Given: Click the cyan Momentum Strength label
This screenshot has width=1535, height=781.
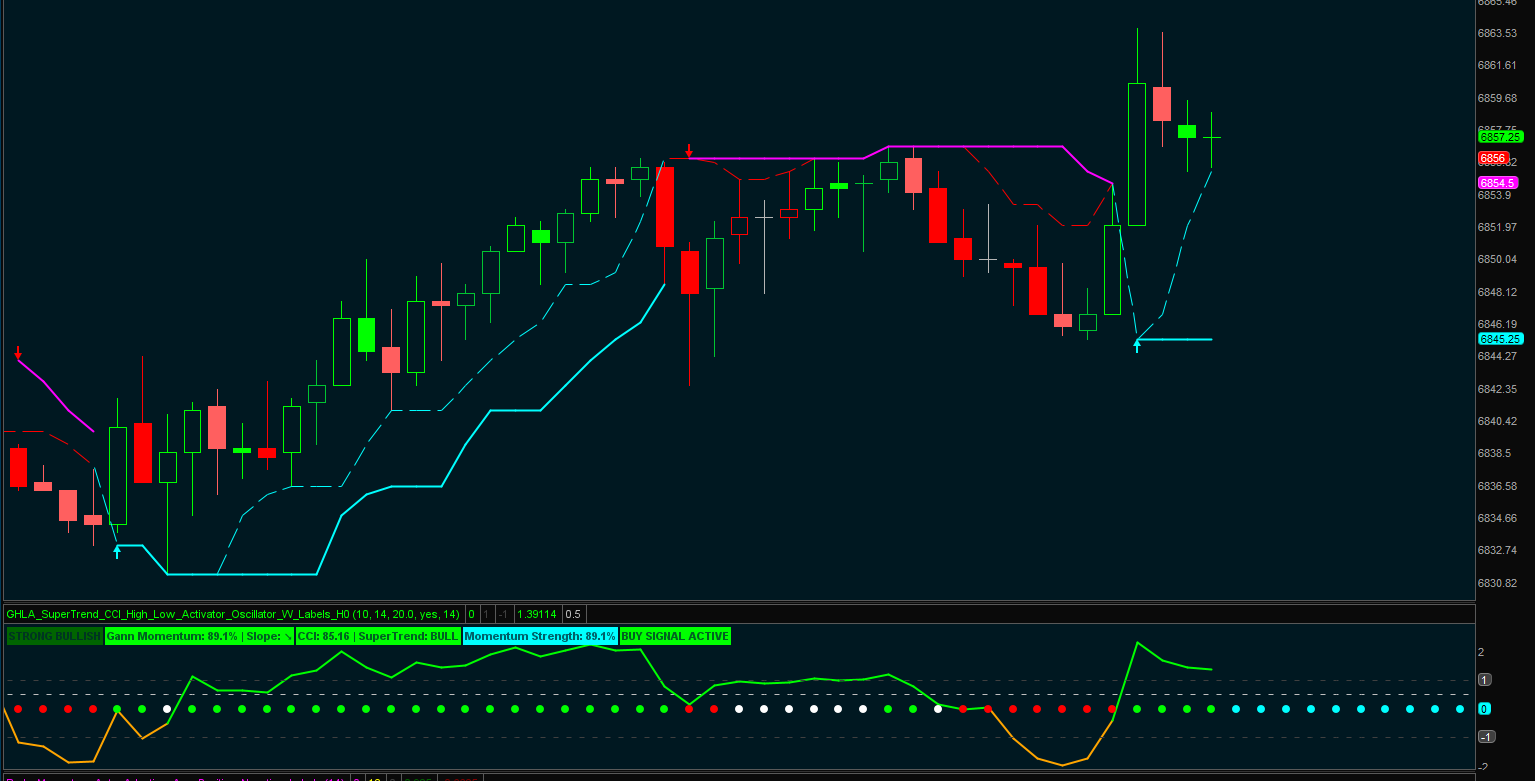Looking at the screenshot, I should pos(539,636).
